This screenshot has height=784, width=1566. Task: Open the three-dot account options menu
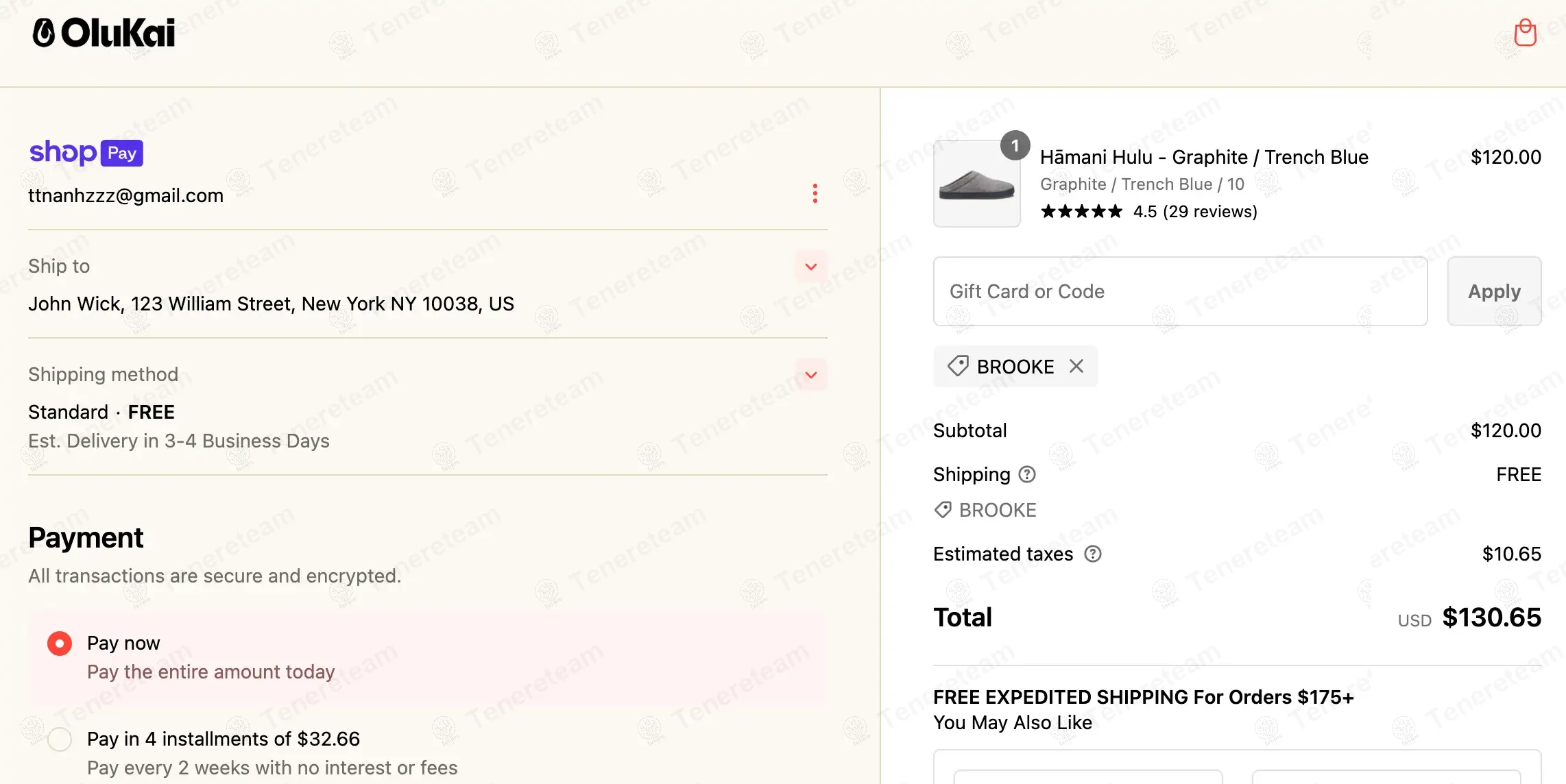[815, 193]
